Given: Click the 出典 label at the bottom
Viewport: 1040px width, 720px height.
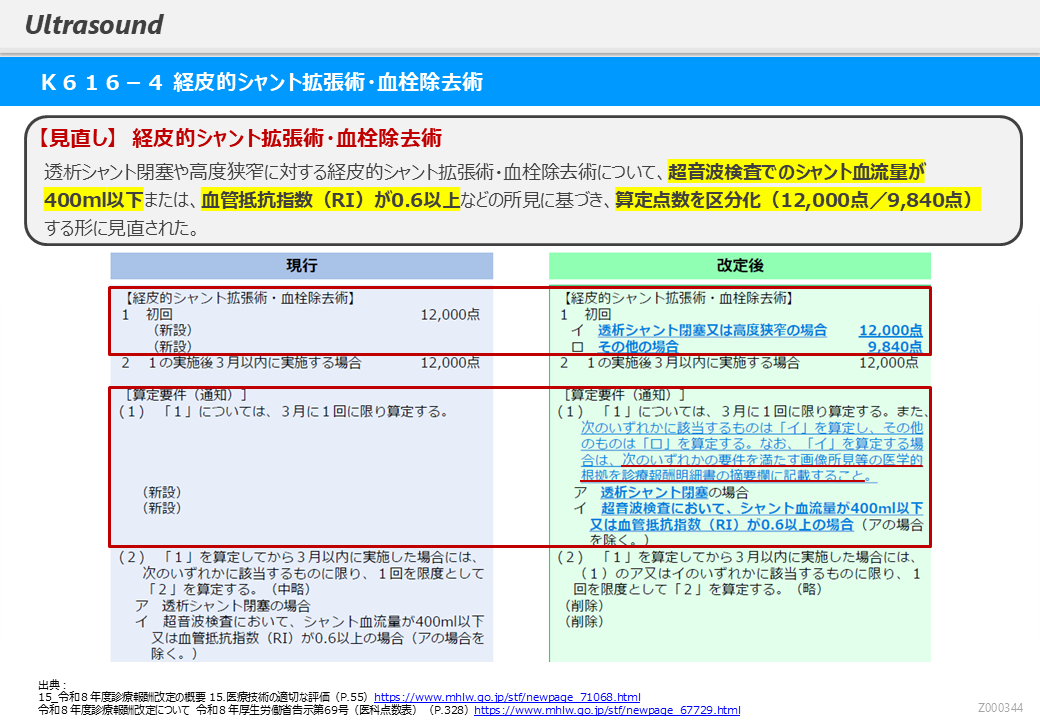Looking at the screenshot, I should [x=49, y=684].
